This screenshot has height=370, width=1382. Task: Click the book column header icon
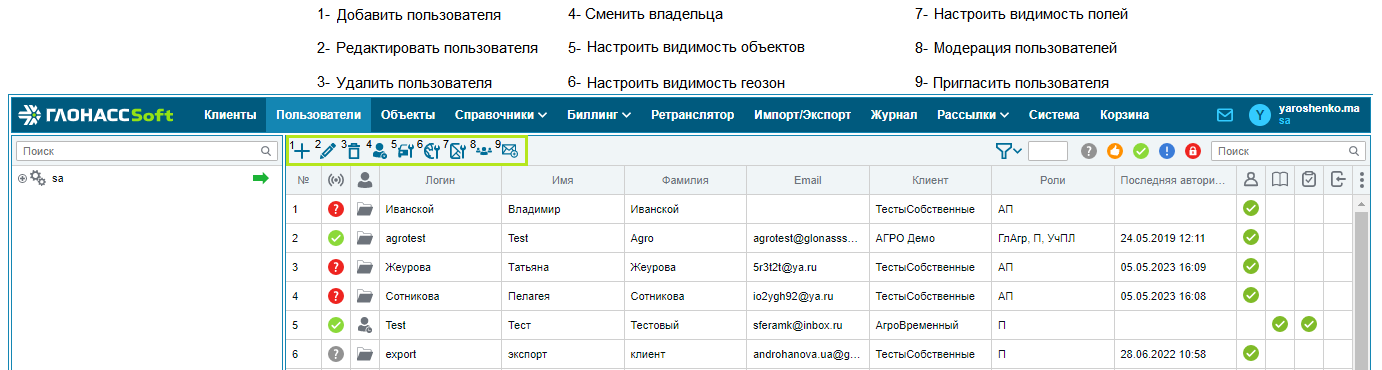point(1280,180)
